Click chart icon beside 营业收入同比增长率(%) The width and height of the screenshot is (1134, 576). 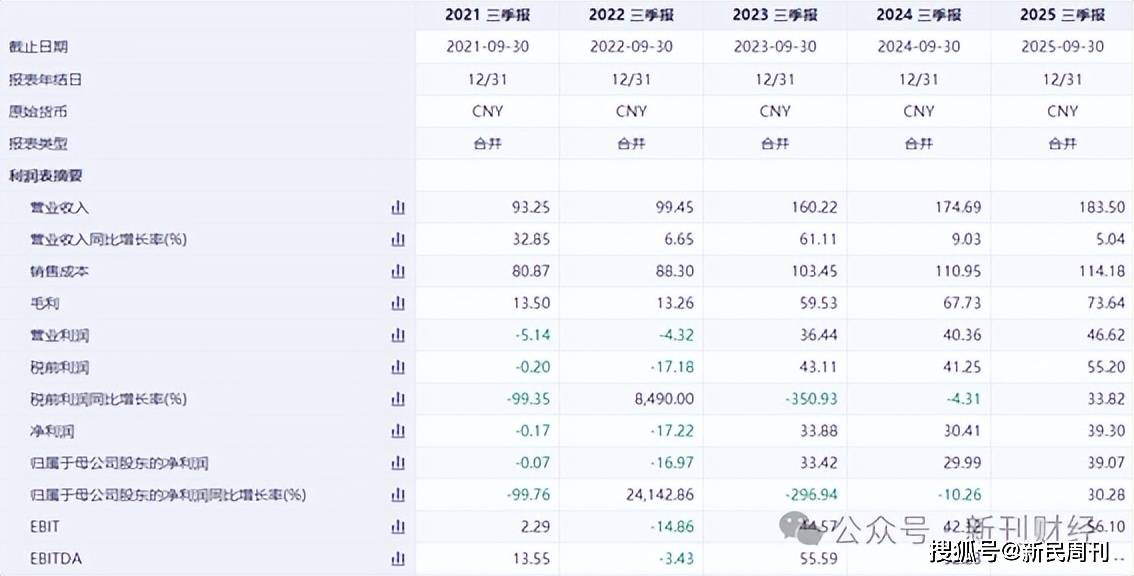click(x=398, y=240)
